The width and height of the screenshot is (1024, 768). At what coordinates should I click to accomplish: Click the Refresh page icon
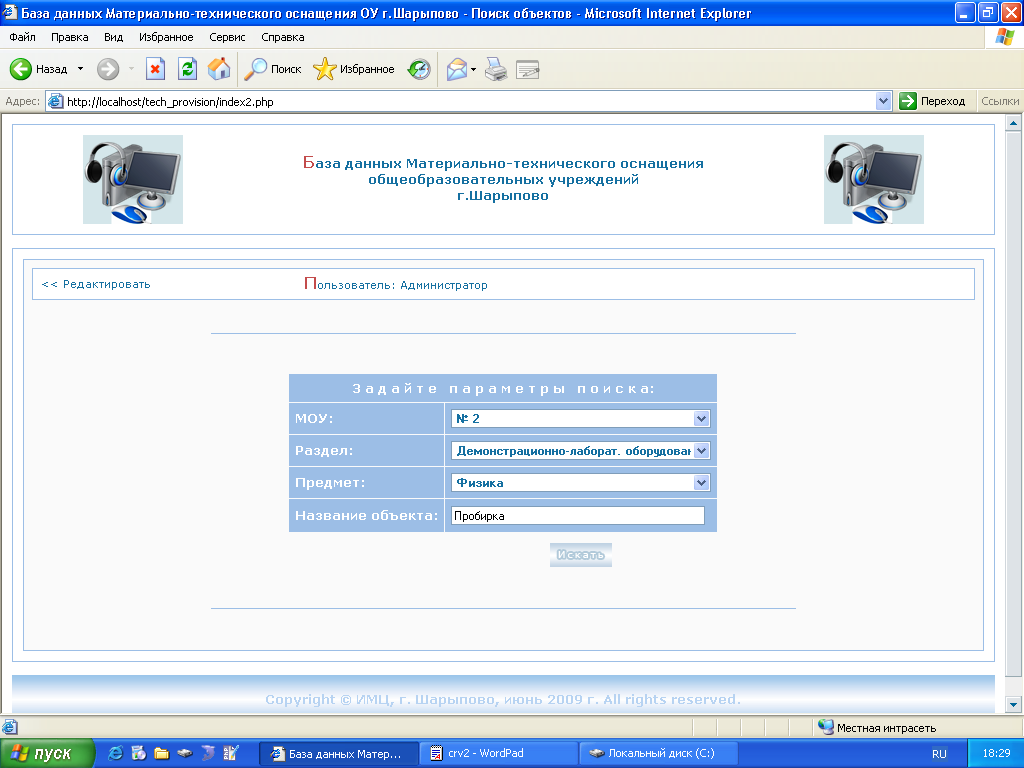click(x=187, y=69)
